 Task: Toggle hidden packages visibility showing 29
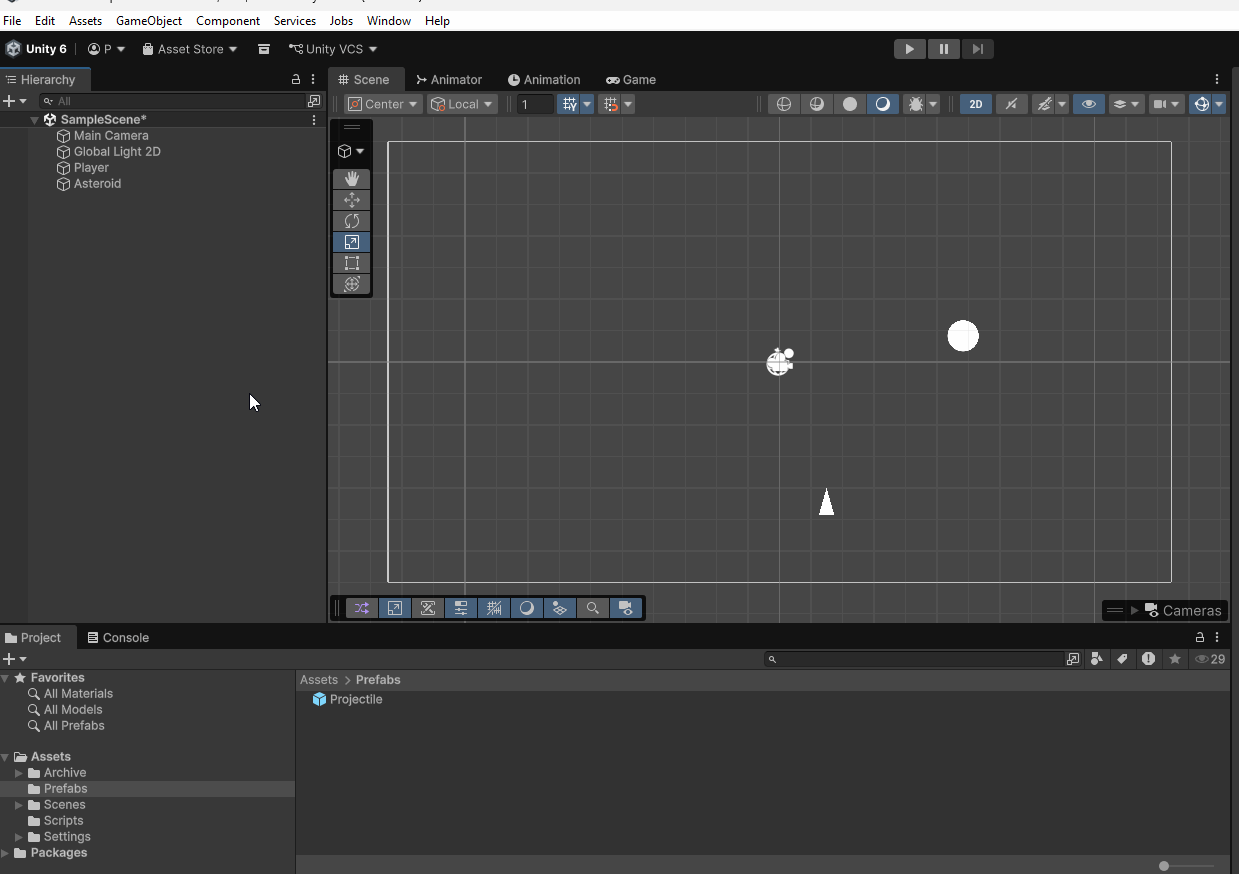pyautogui.click(x=1210, y=659)
